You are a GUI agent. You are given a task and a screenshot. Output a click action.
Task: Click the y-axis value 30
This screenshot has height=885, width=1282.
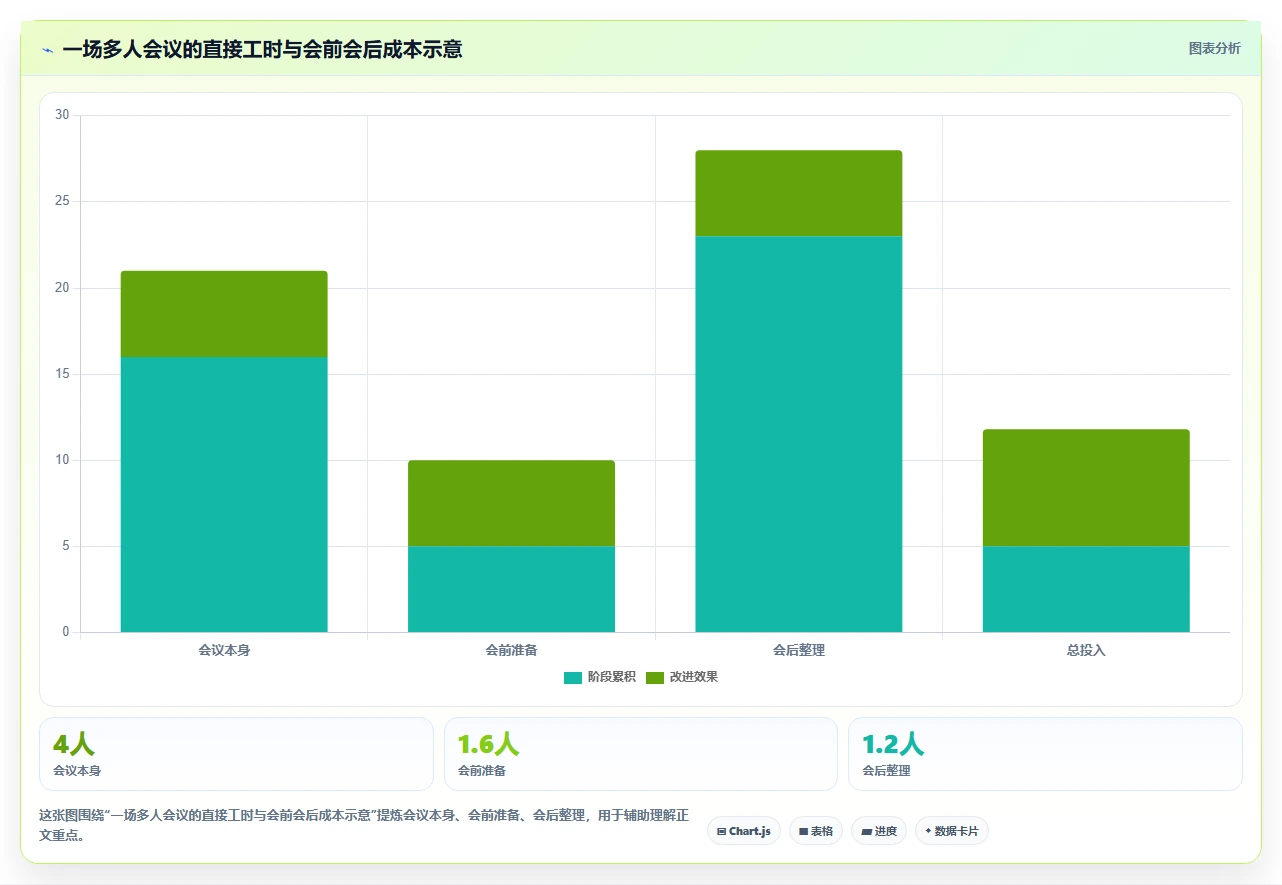tap(62, 115)
